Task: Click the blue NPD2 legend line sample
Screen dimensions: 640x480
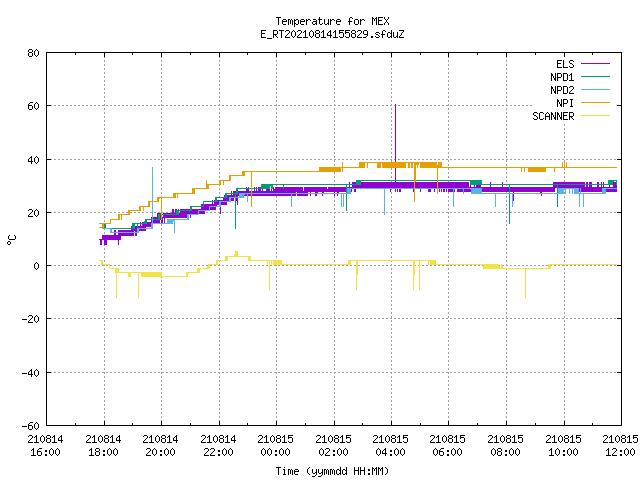Action: (x=595, y=90)
